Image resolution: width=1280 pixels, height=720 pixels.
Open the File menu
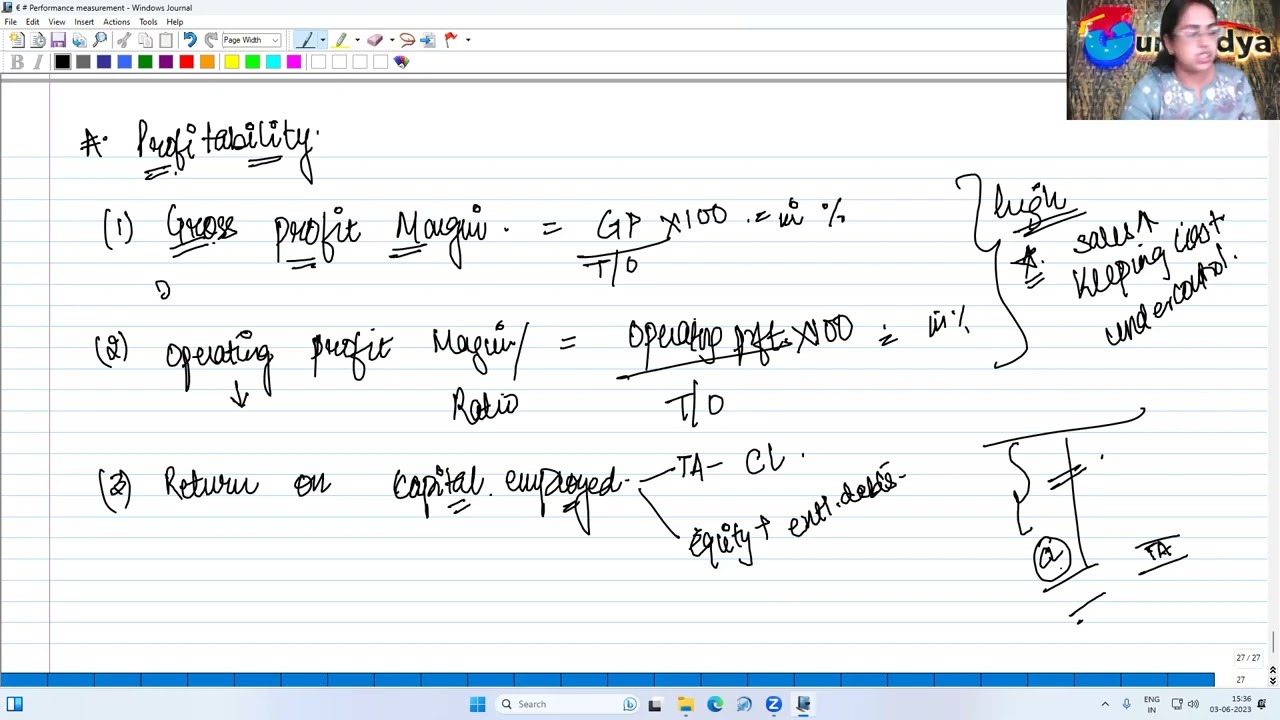click(10, 22)
